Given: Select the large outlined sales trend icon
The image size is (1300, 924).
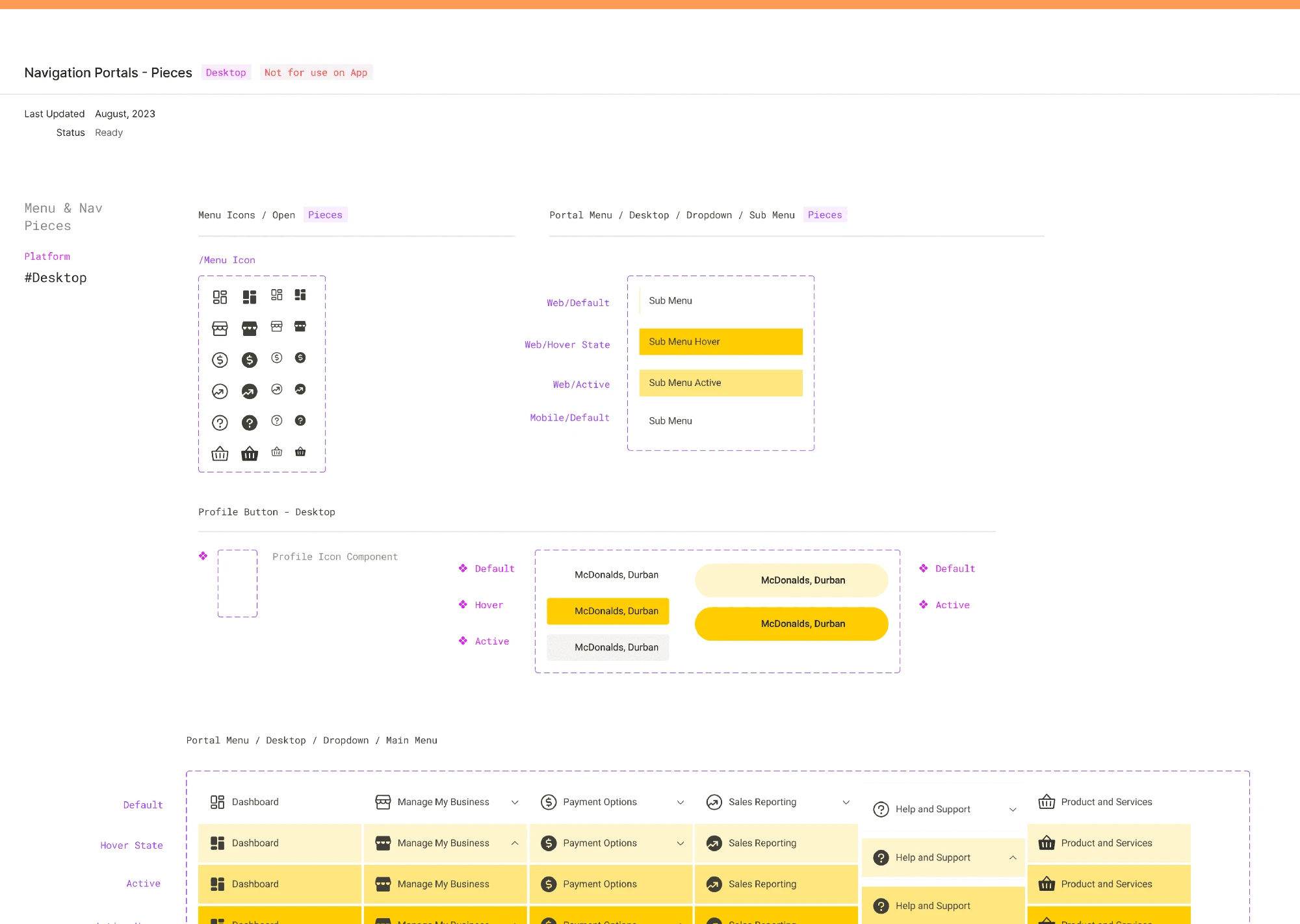Looking at the screenshot, I should pos(220,391).
